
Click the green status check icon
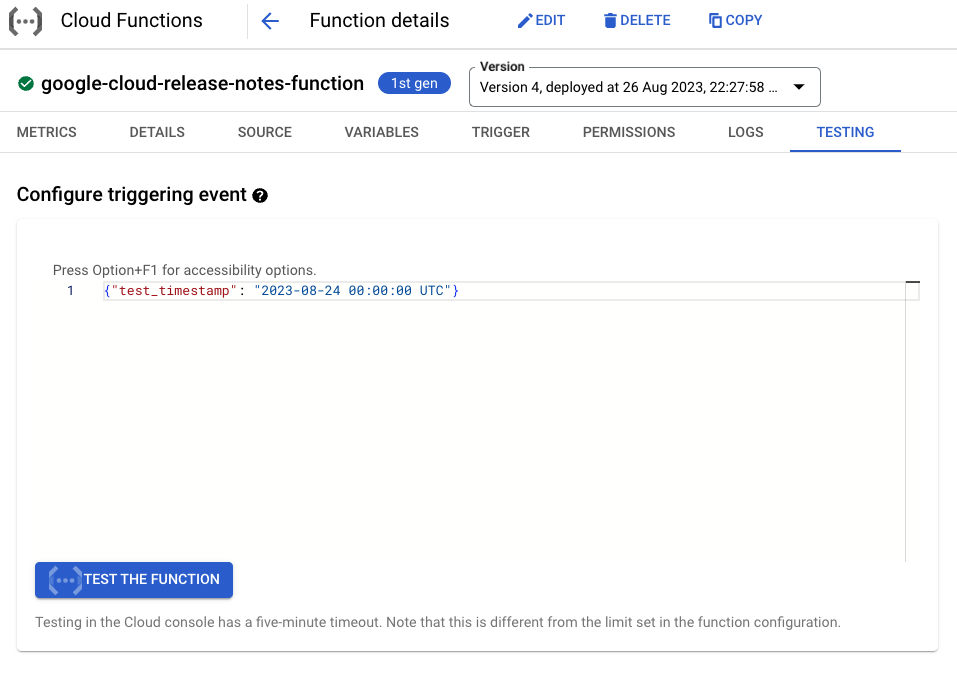pyautogui.click(x=26, y=84)
